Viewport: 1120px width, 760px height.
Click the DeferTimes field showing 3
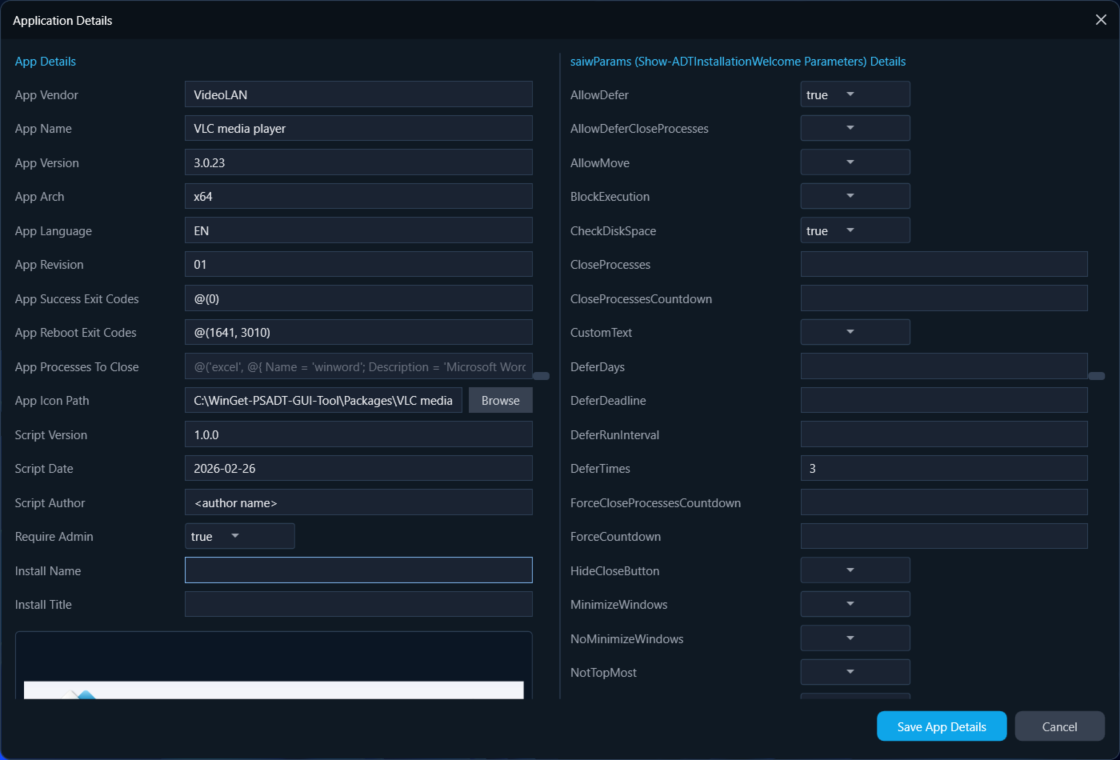click(x=943, y=468)
